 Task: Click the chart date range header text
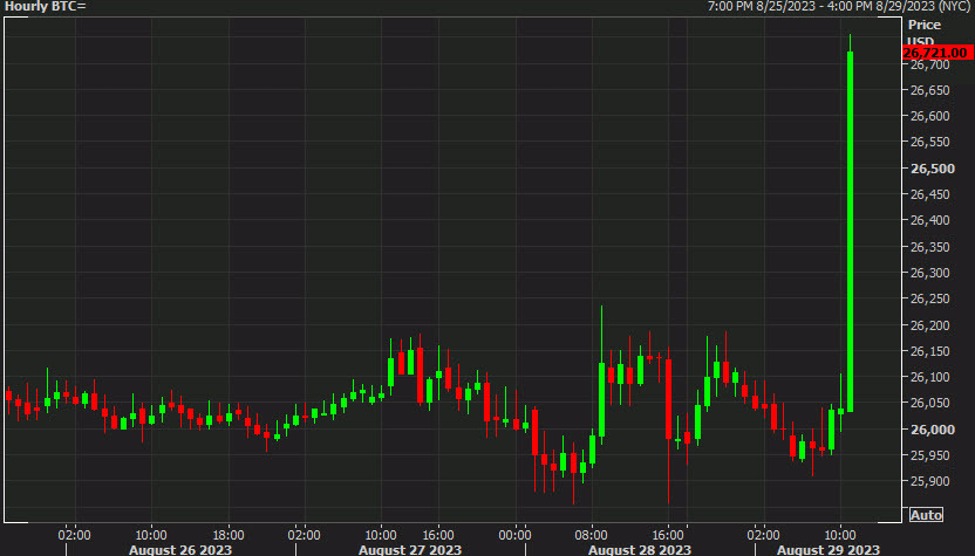839,7
